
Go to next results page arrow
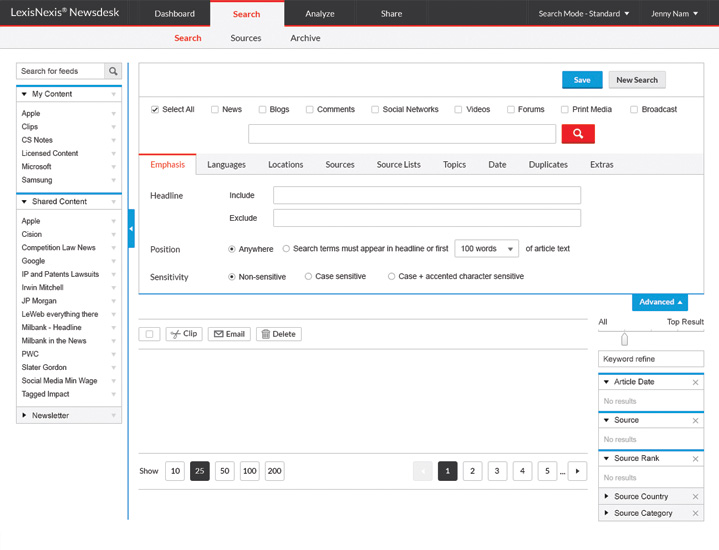[577, 471]
